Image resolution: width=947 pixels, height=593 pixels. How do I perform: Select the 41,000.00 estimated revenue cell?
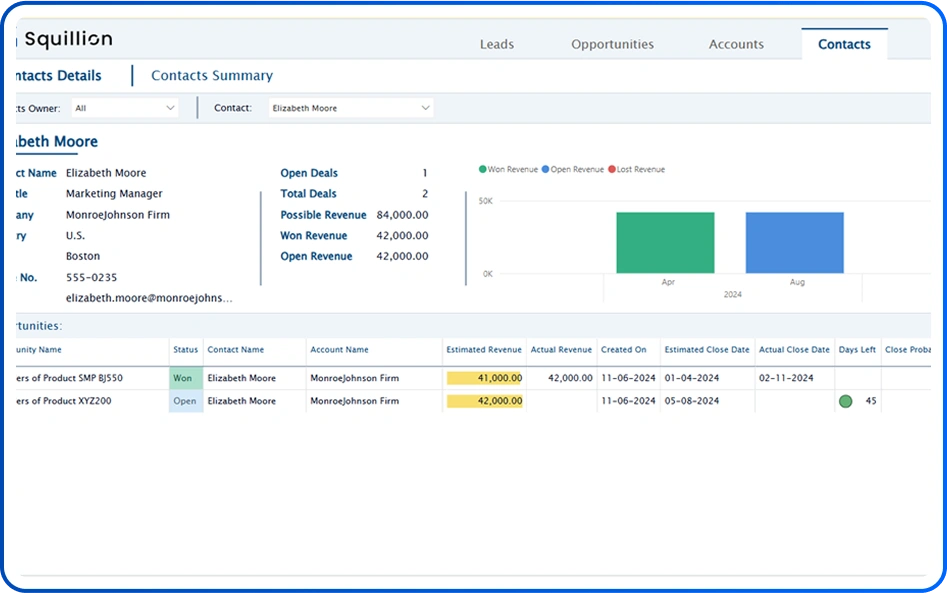pos(484,378)
